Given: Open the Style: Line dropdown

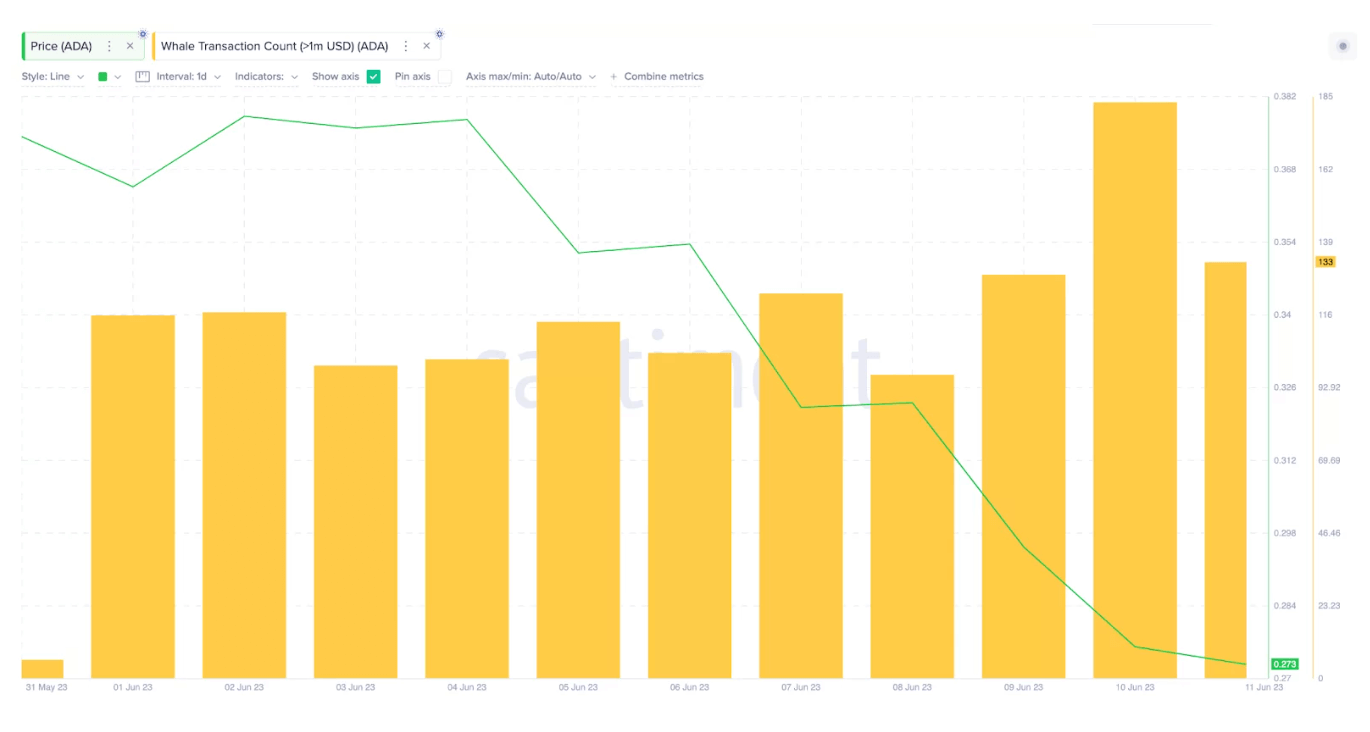Looking at the screenshot, I should coord(52,76).
